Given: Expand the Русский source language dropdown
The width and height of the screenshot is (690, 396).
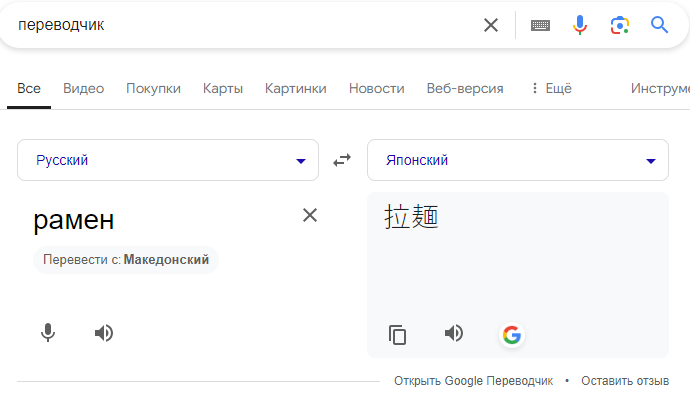Looking at the screenshot, I should click(x=168, y=160).
